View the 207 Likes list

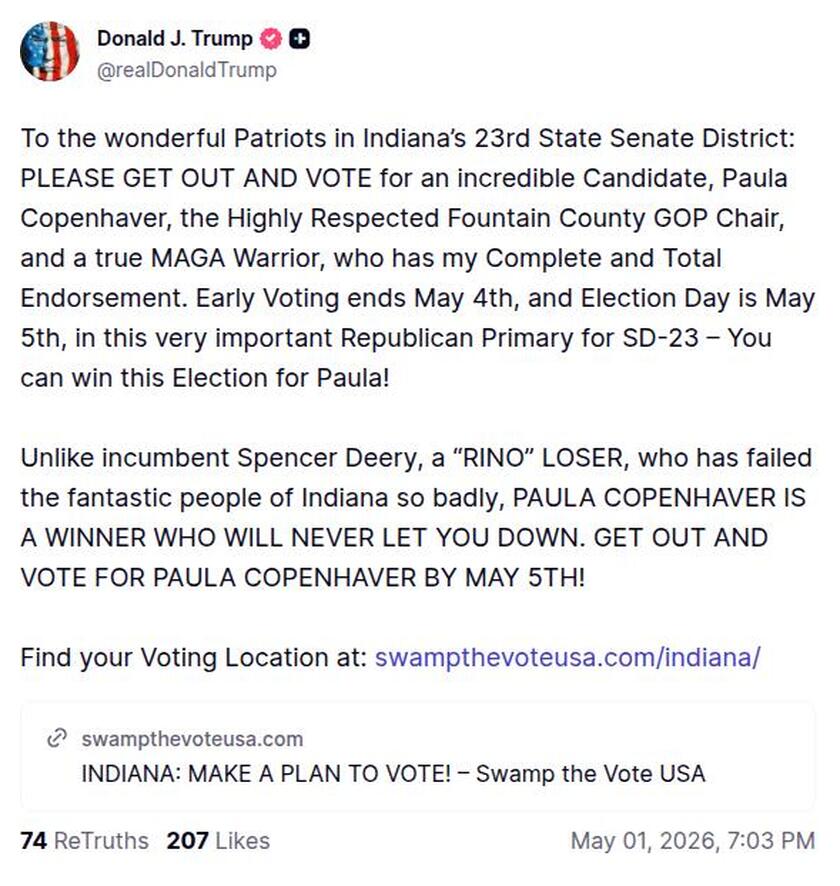218,841
